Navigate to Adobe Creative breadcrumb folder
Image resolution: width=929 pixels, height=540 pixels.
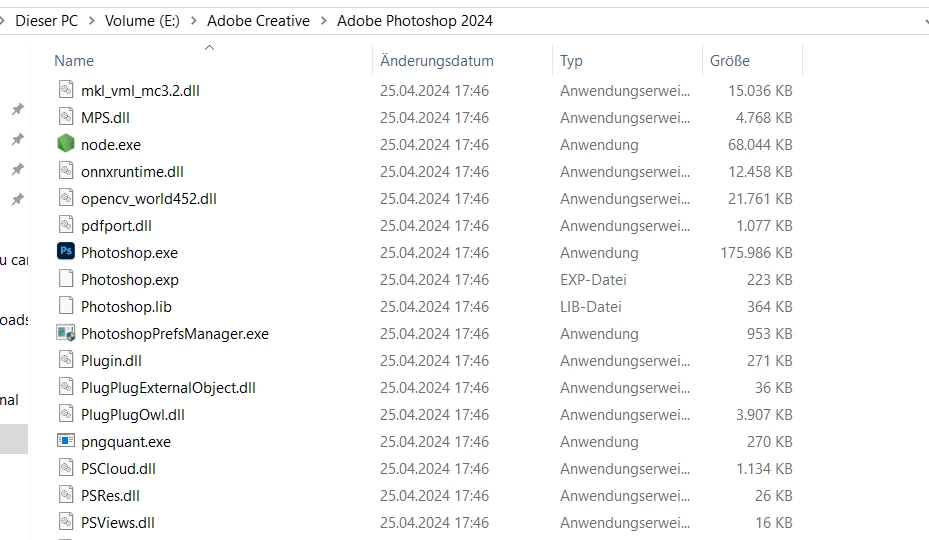coord(258,21)
